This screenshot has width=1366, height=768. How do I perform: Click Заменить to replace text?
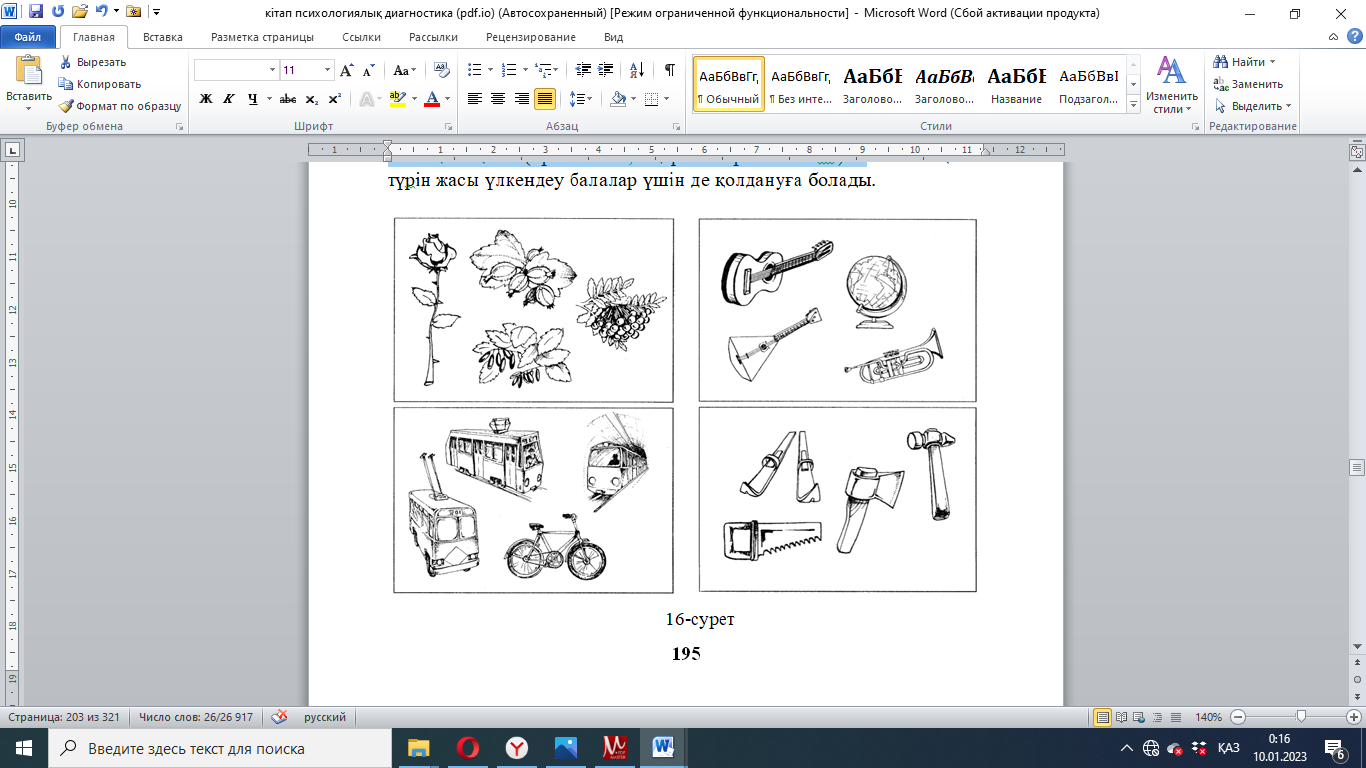(x=1251, y=84)
